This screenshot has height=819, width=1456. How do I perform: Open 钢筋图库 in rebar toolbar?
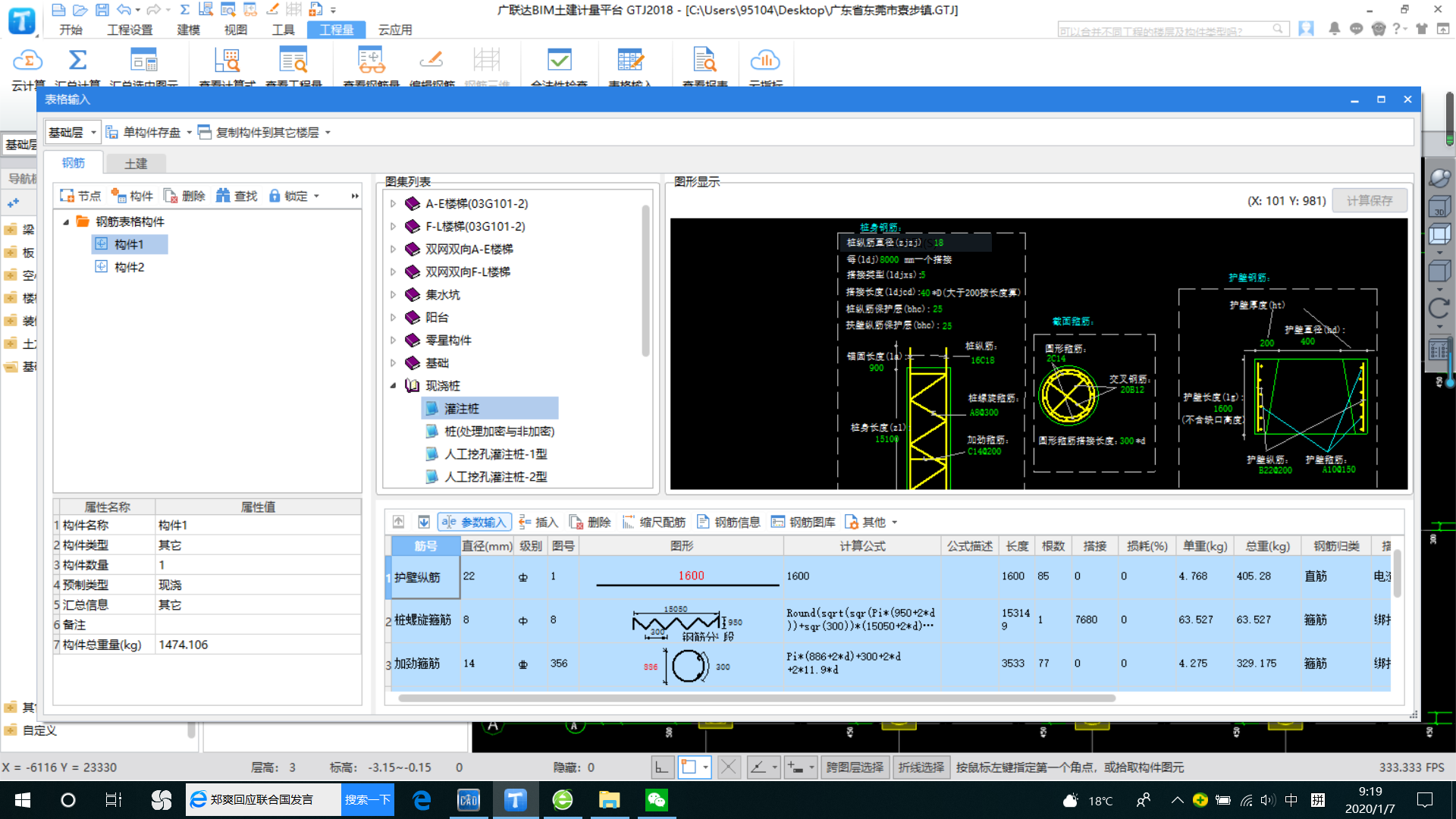(x=804, y=522)
